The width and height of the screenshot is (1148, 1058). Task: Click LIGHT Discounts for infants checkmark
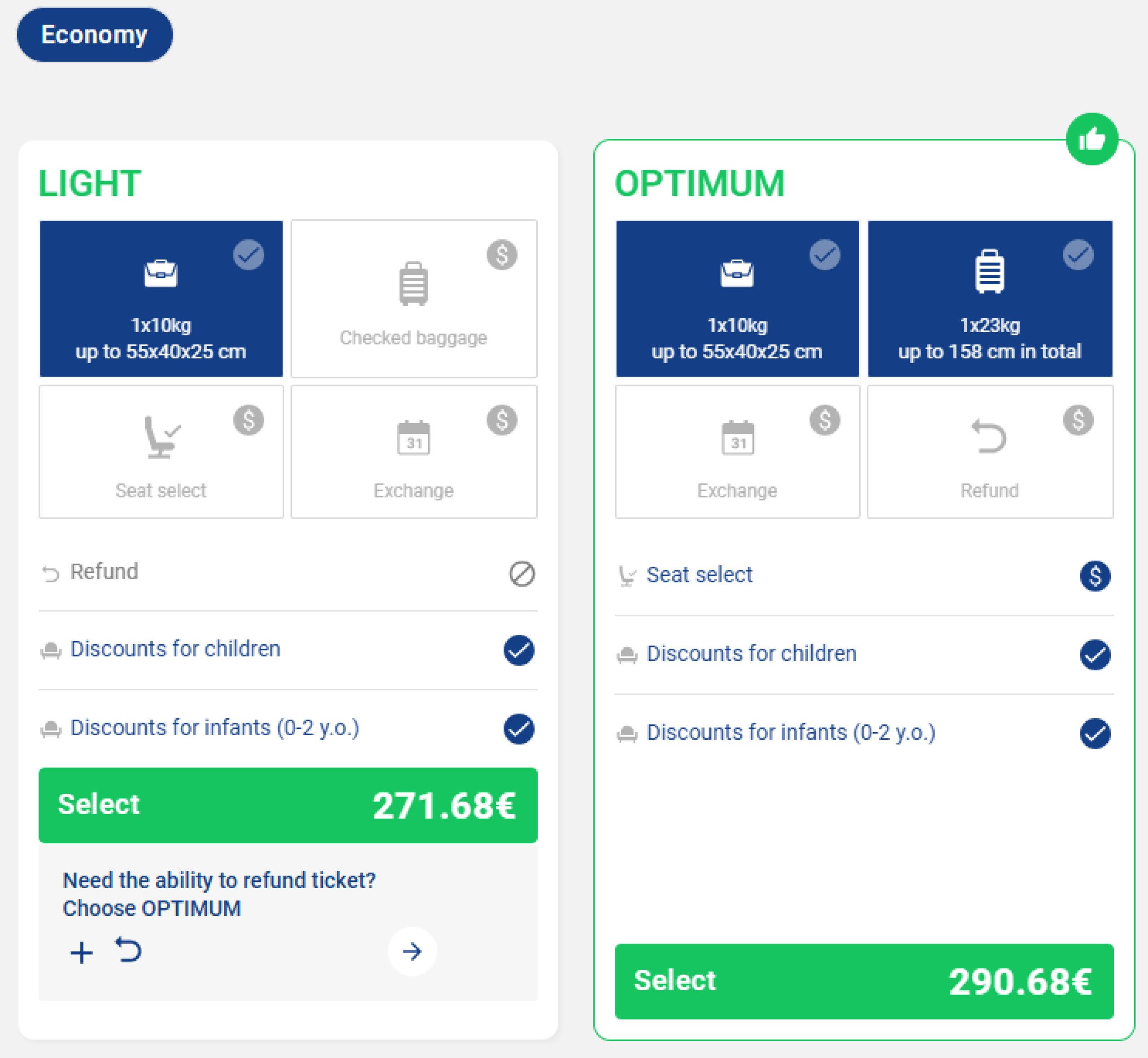519,729
